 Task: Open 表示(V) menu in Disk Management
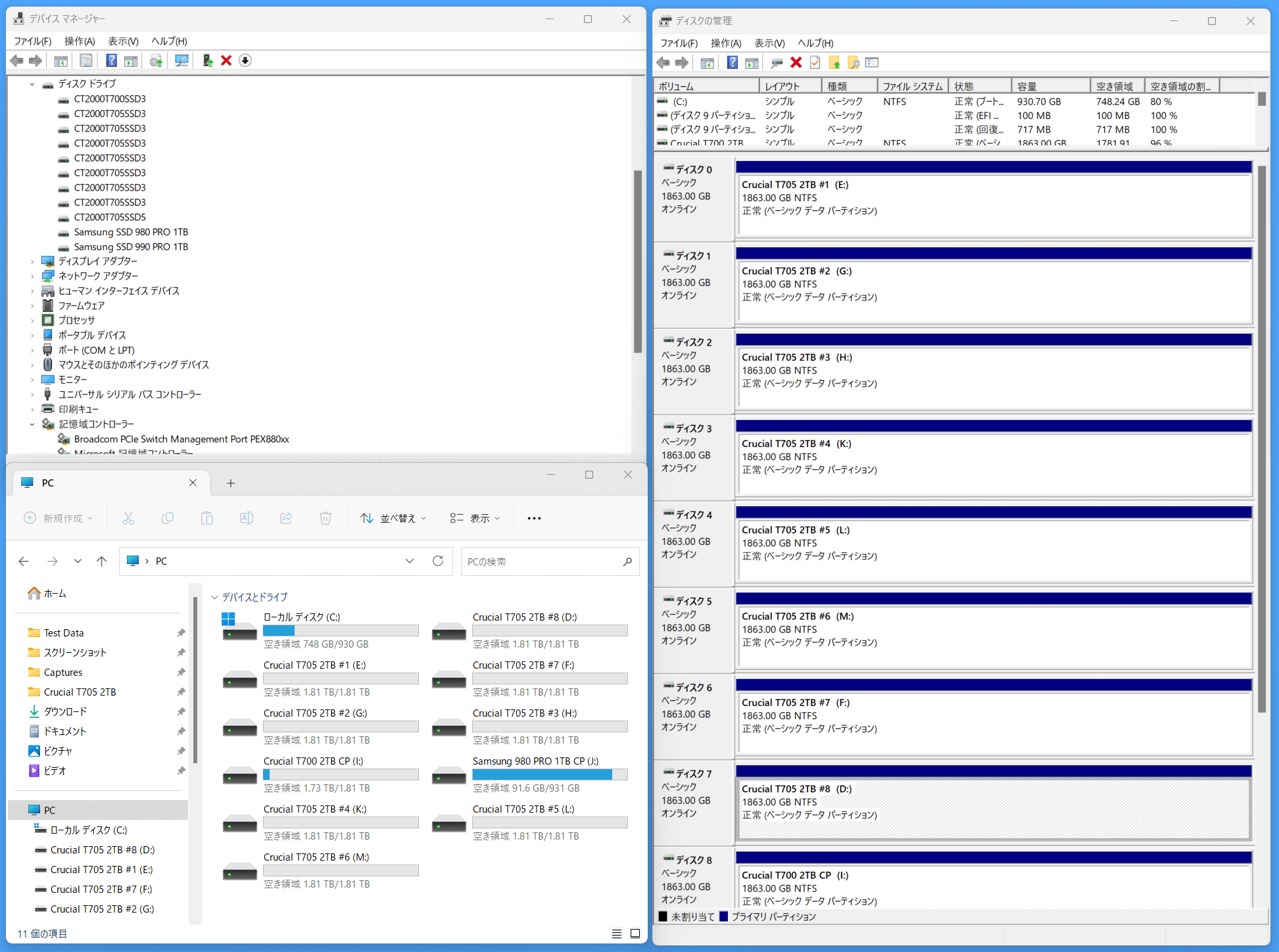[x=769, y=43]
